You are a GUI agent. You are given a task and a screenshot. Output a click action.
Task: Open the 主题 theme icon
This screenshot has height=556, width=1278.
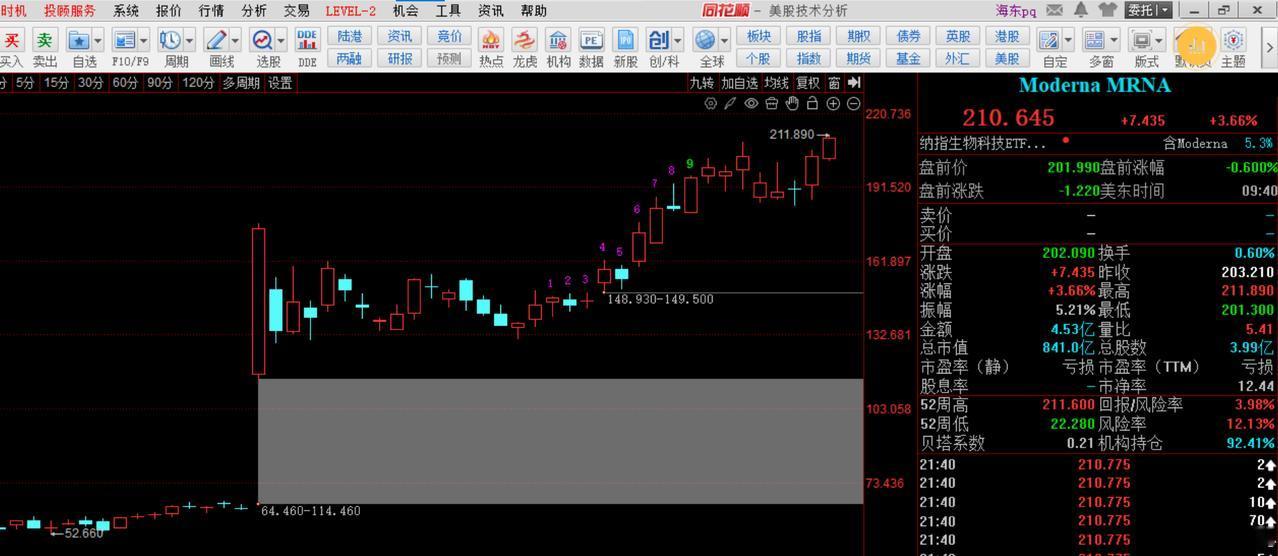(1233, 40)
